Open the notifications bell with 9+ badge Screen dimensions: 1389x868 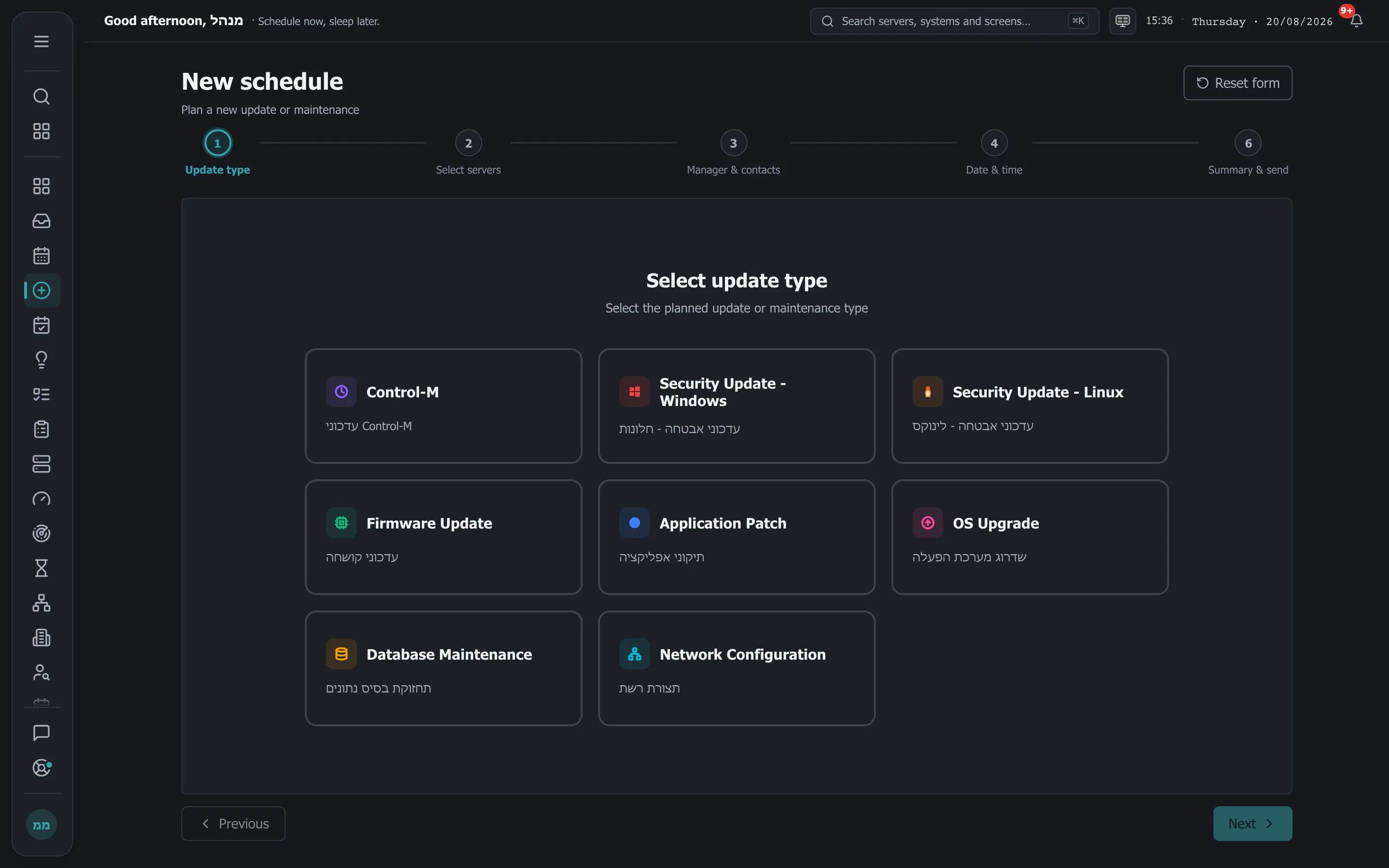(x=1356, y=21)
